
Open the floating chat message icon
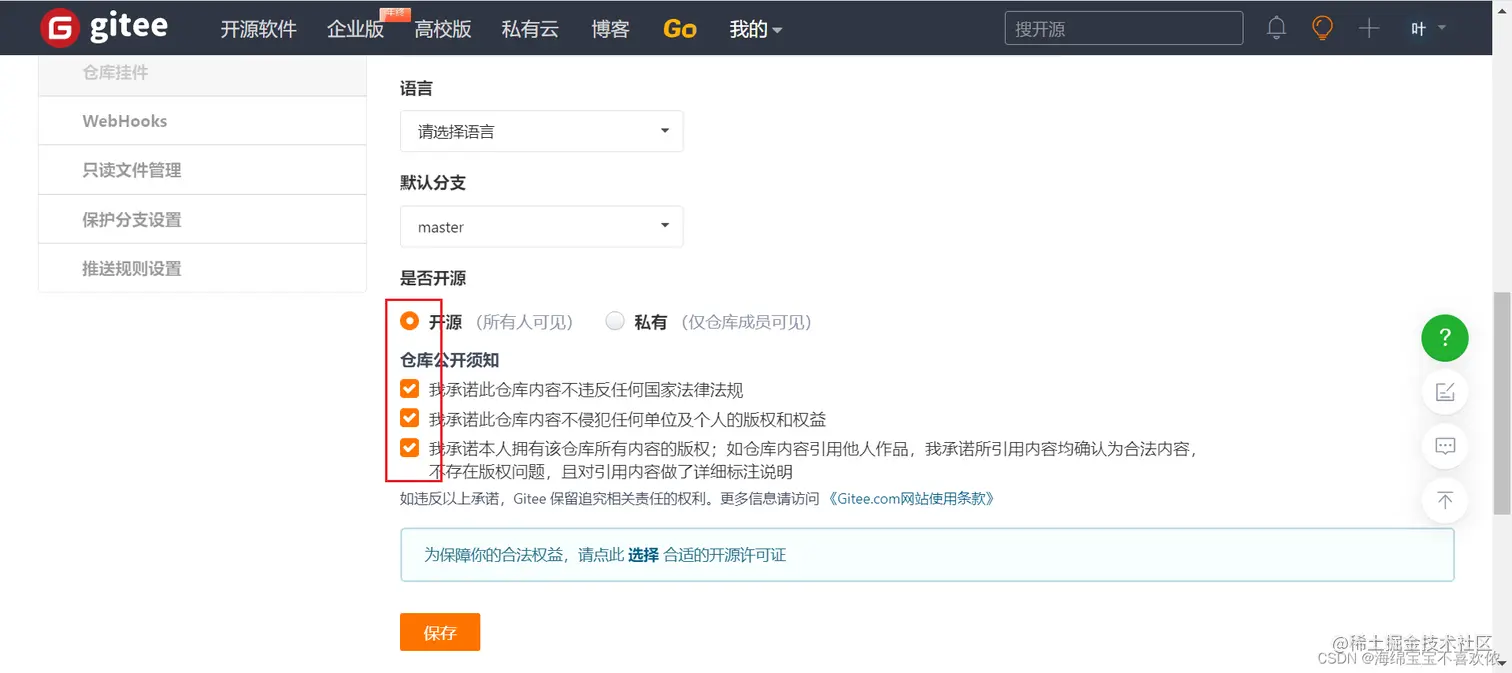[x=1445, y=446]
